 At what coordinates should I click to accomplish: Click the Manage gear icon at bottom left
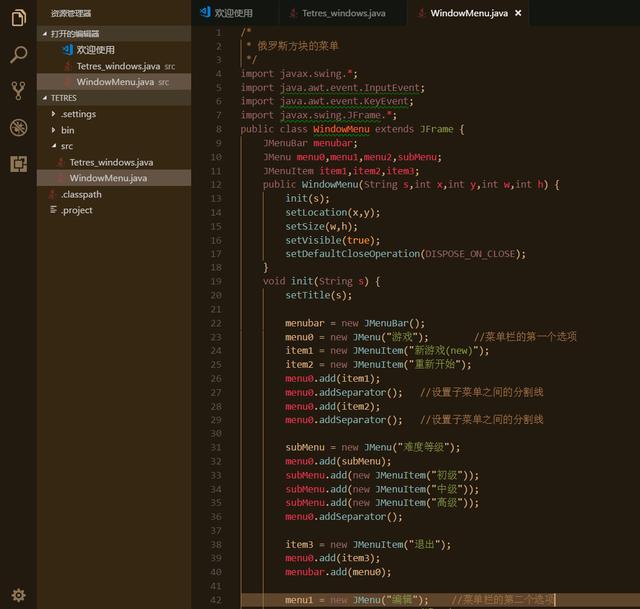[18, 594]
